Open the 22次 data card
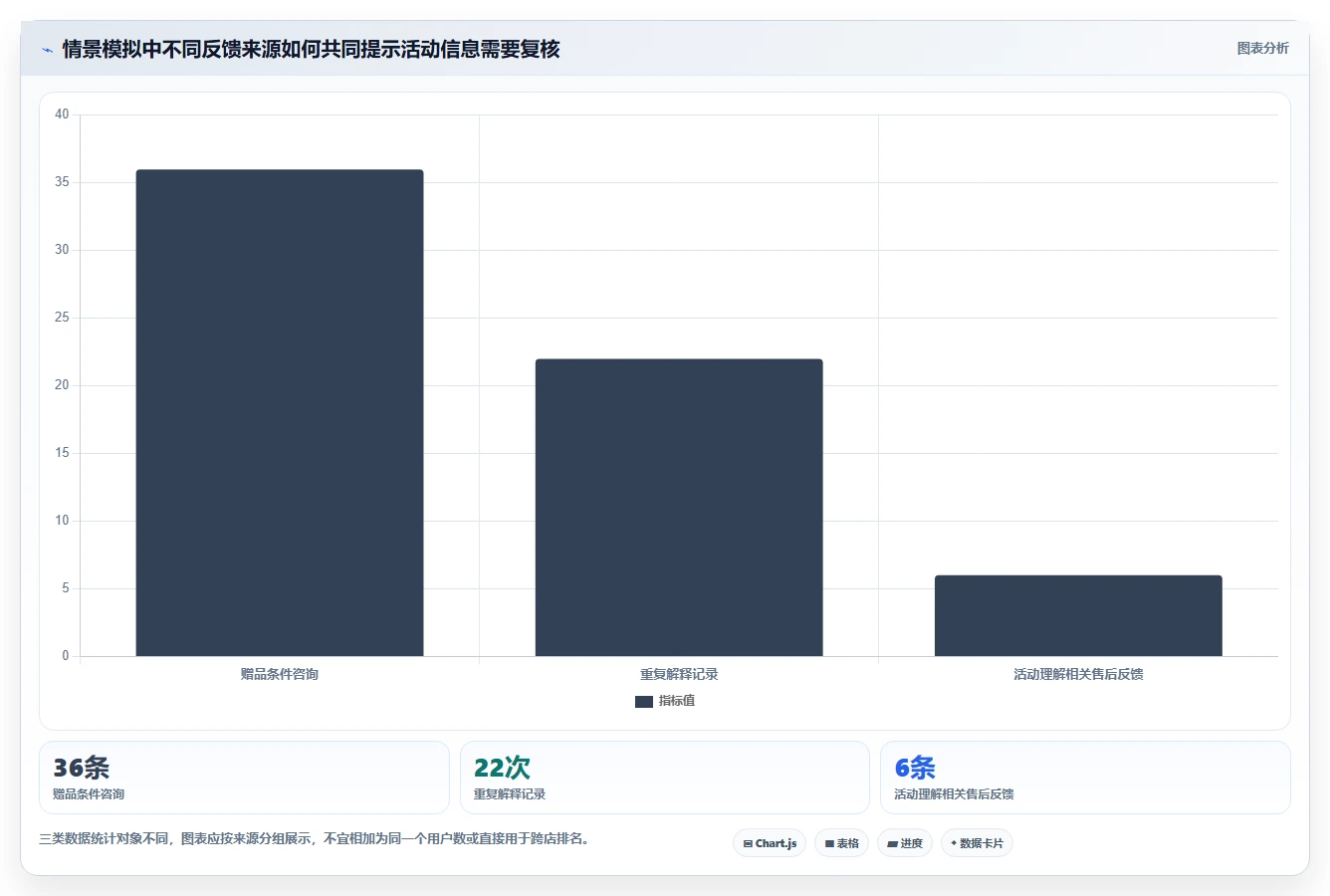Viewport: 1330px width, 896px height. coord(664,778)
